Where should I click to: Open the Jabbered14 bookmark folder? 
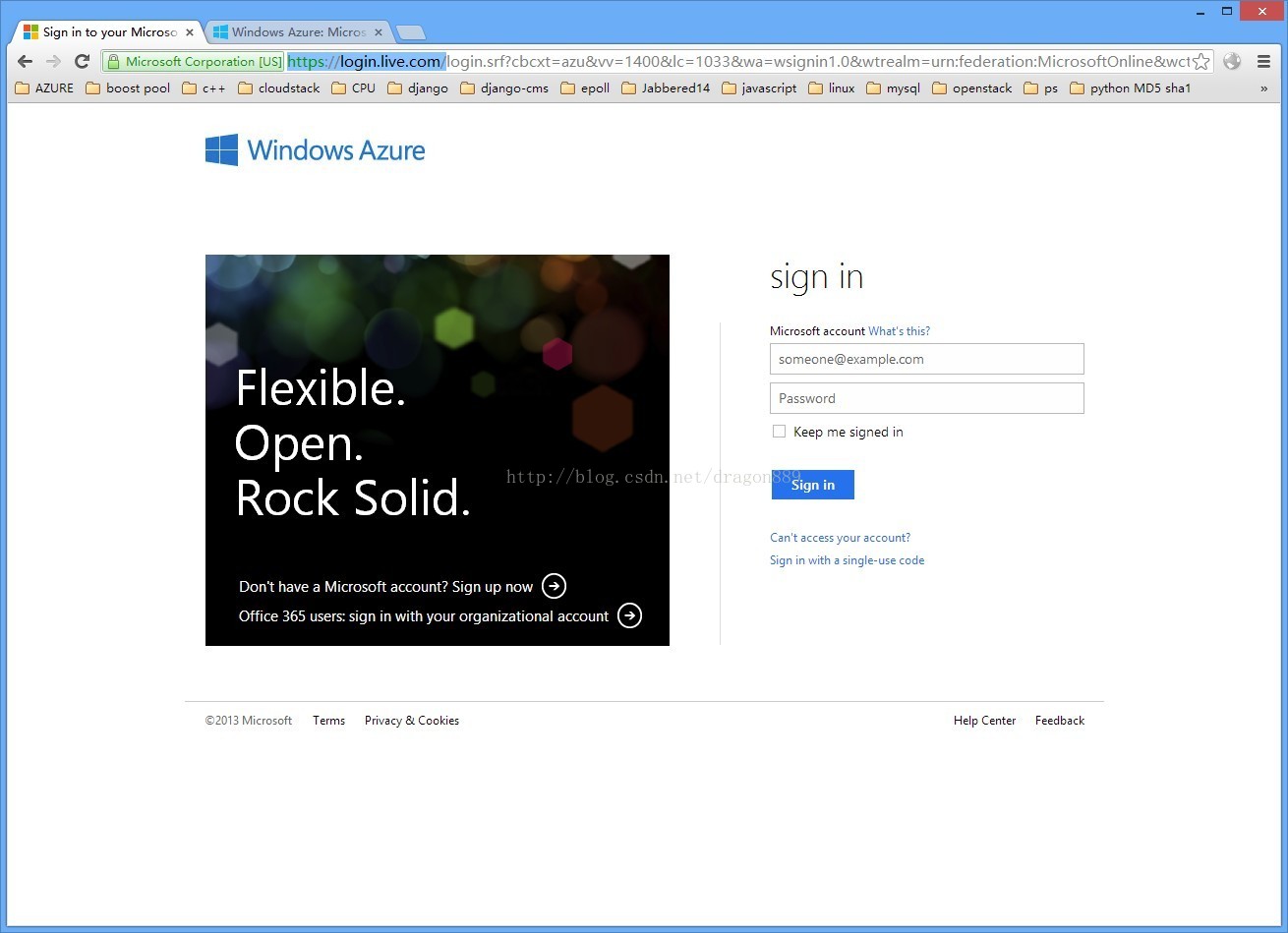(x=666, y=88)
